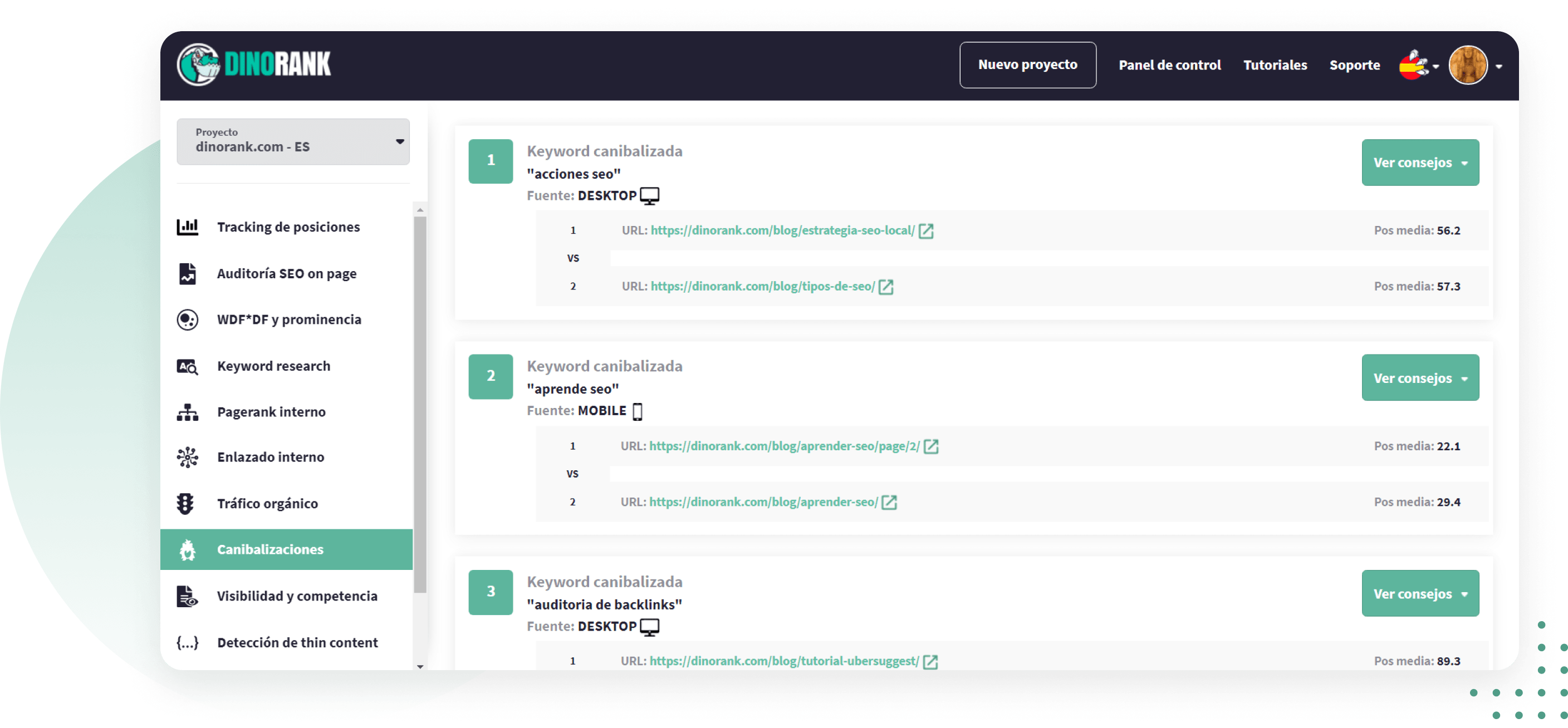Click the "aprende seo" keyword text
The height and width of the screenshot is (728, 1568).
[573, 389]
